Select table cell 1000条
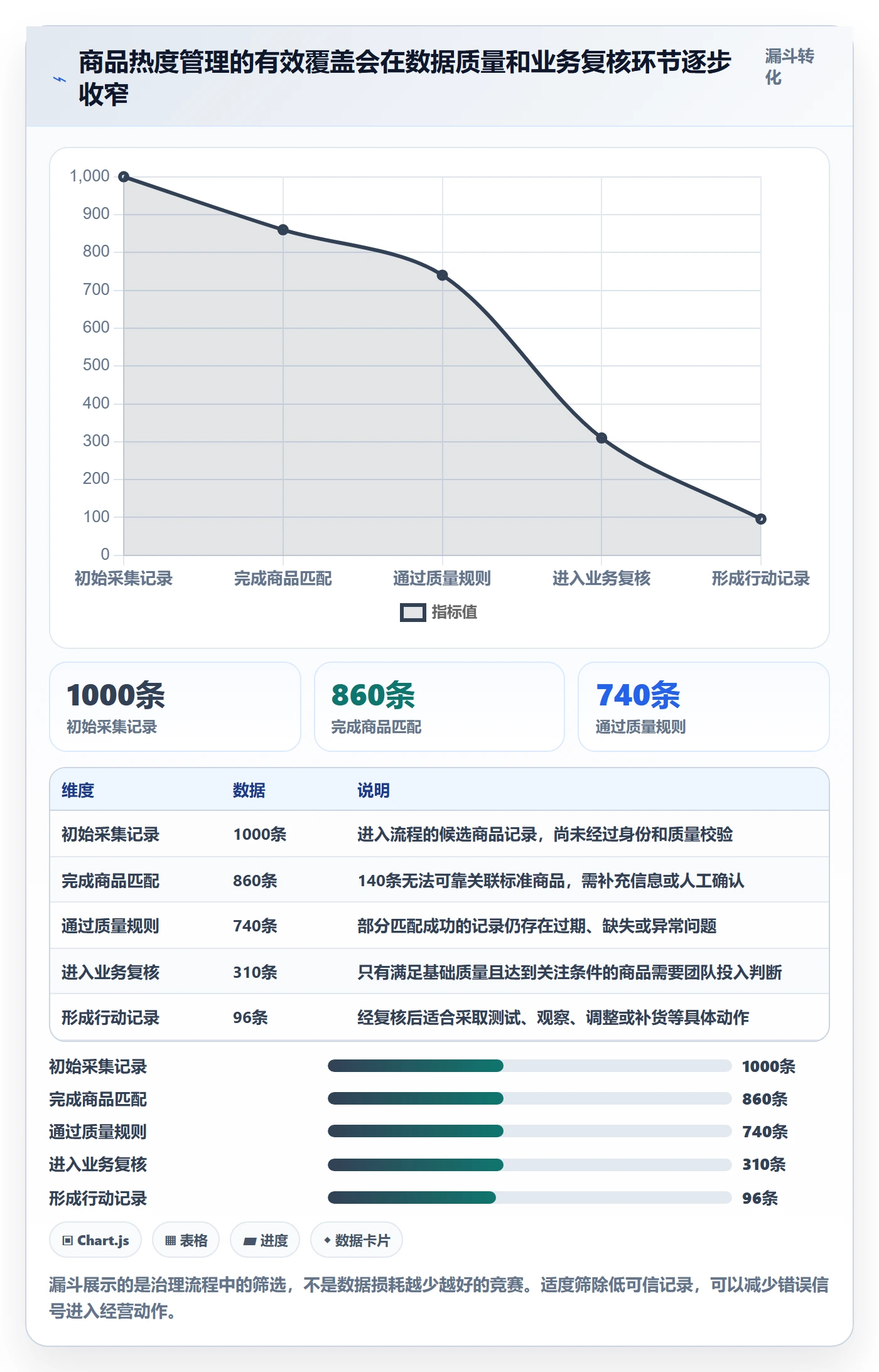This screenshot has width=879, height=1372. (260, 835)
